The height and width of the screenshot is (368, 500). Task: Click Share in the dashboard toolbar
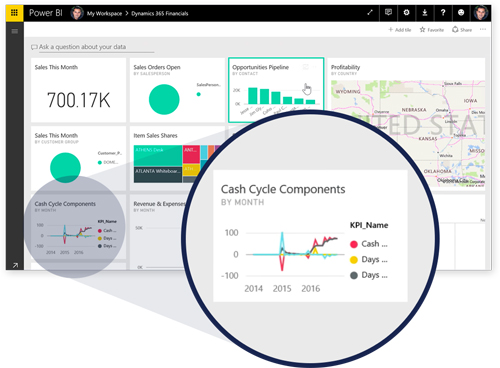coord(462,30)
